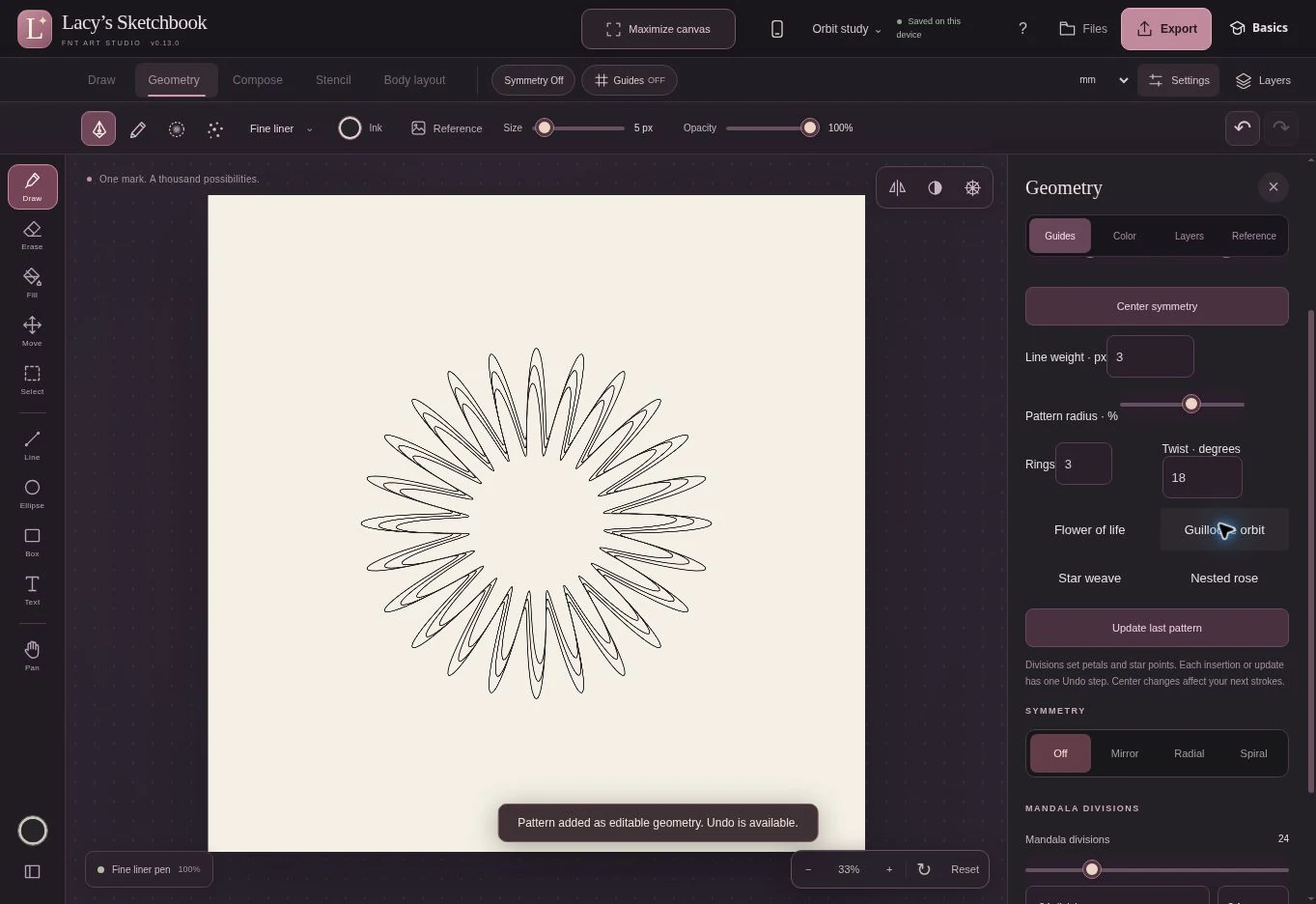The image size is (1316, 904).
Task: Click the Mandala divisions slider handle
Action: [1092, 869]
